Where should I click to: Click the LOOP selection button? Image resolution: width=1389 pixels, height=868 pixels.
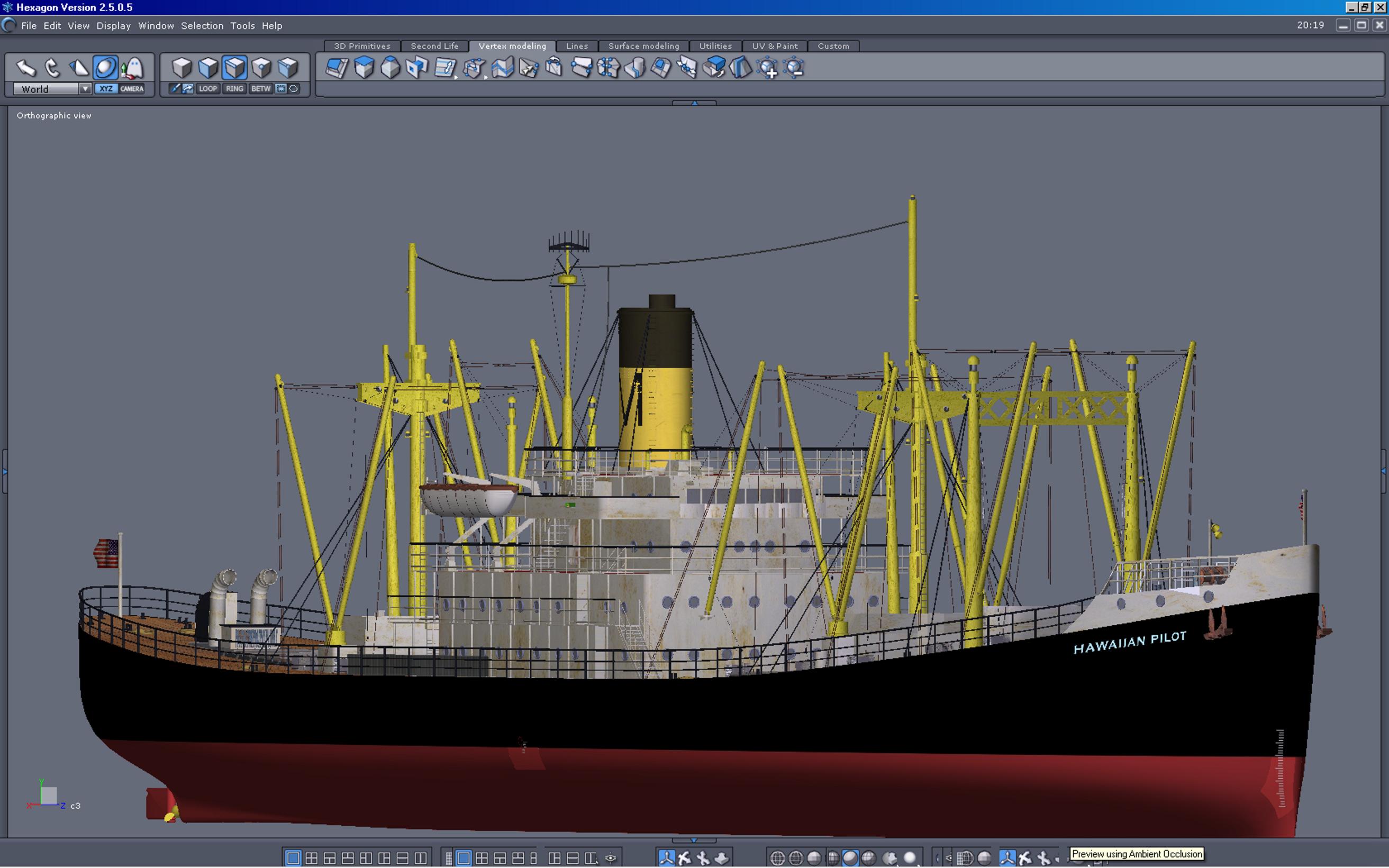208,88
